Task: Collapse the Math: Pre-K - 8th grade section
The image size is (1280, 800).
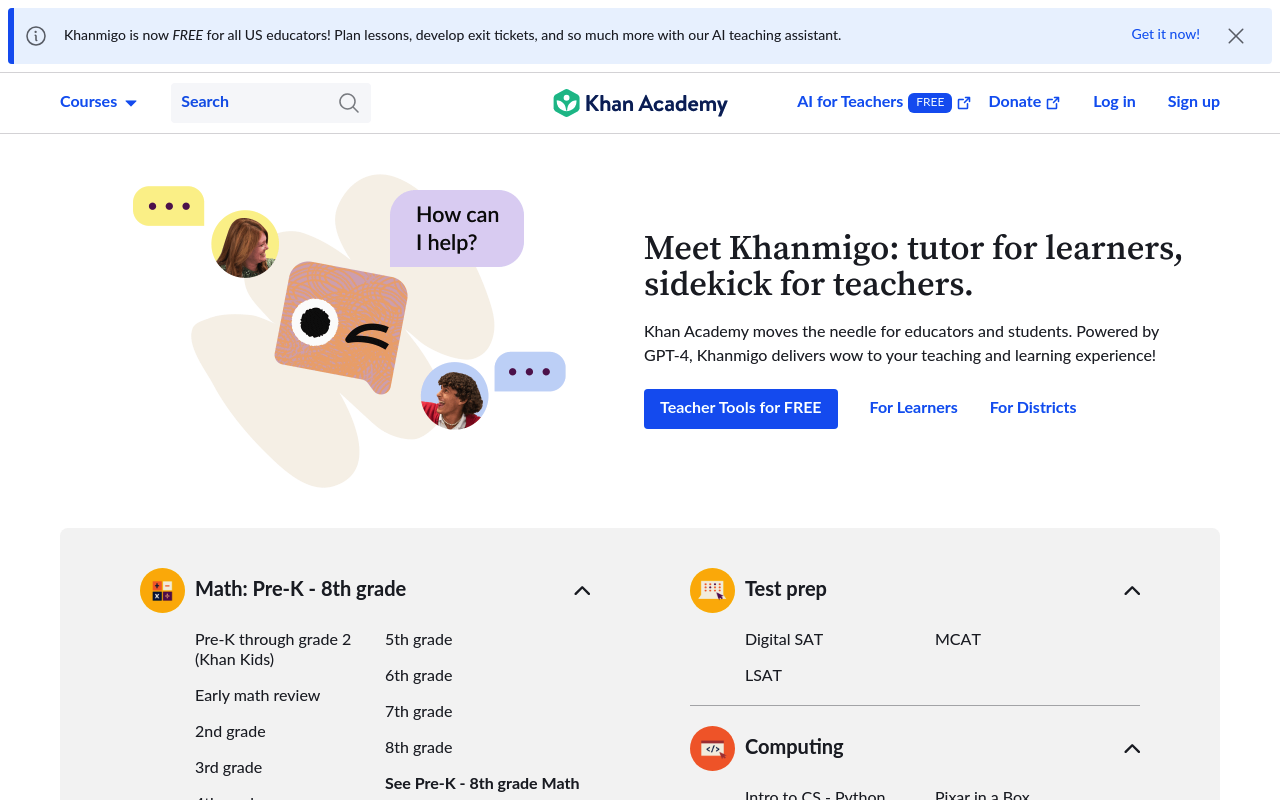Action: pyautogui.click(x=582, y=590)
